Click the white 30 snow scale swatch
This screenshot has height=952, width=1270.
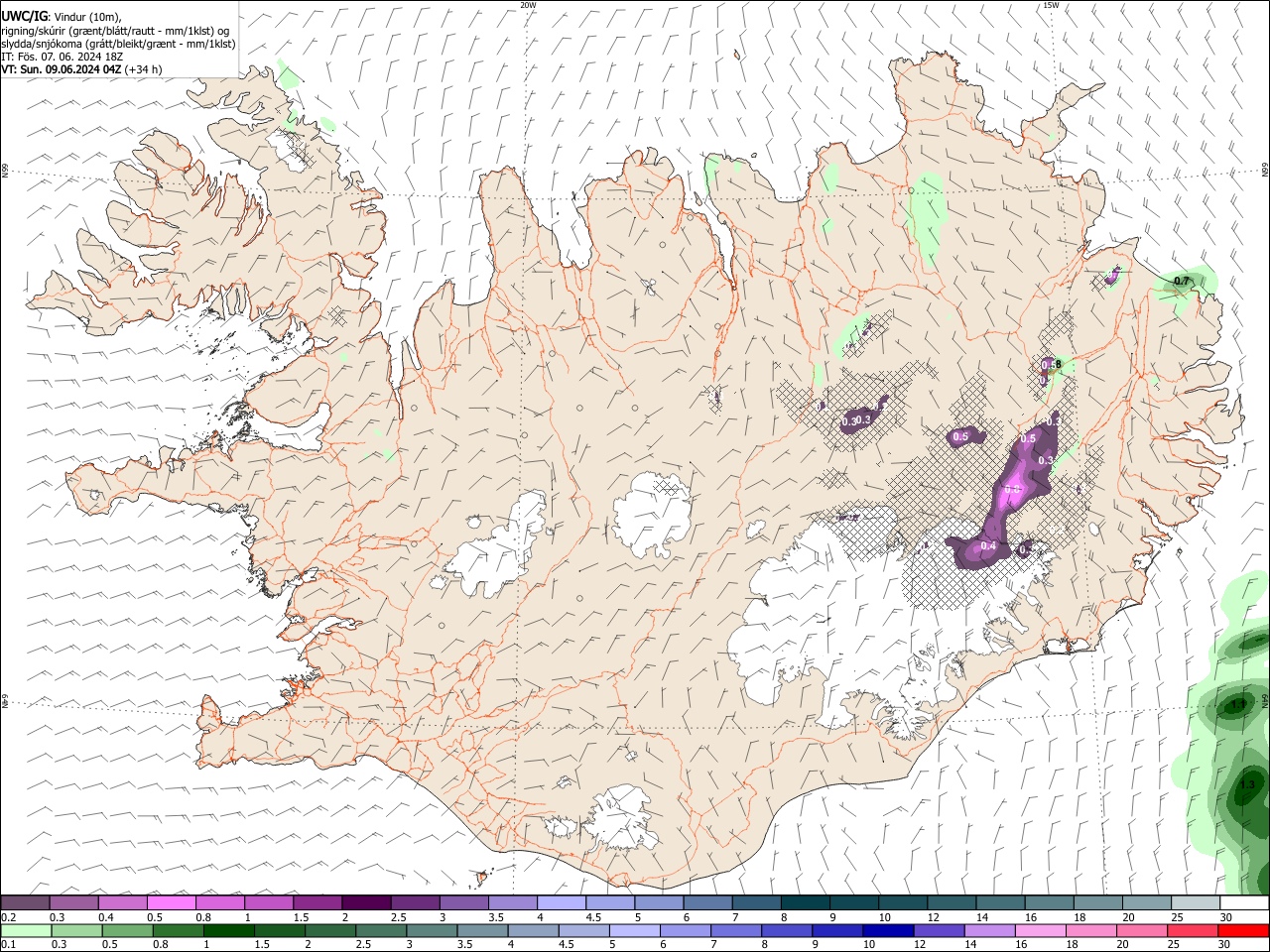click(x=1244, y=902)
